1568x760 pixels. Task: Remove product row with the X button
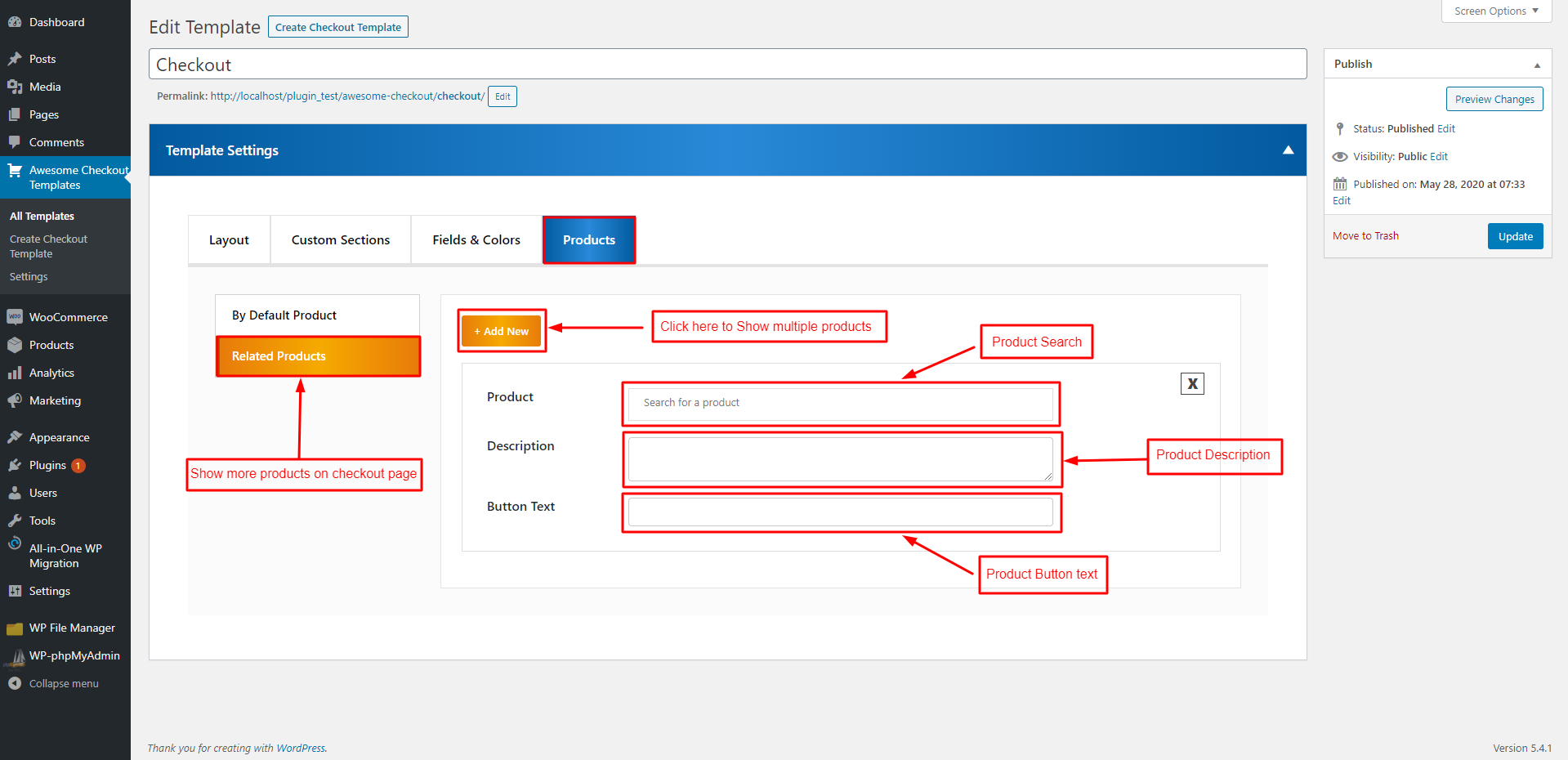click(x=1193, y=383)
